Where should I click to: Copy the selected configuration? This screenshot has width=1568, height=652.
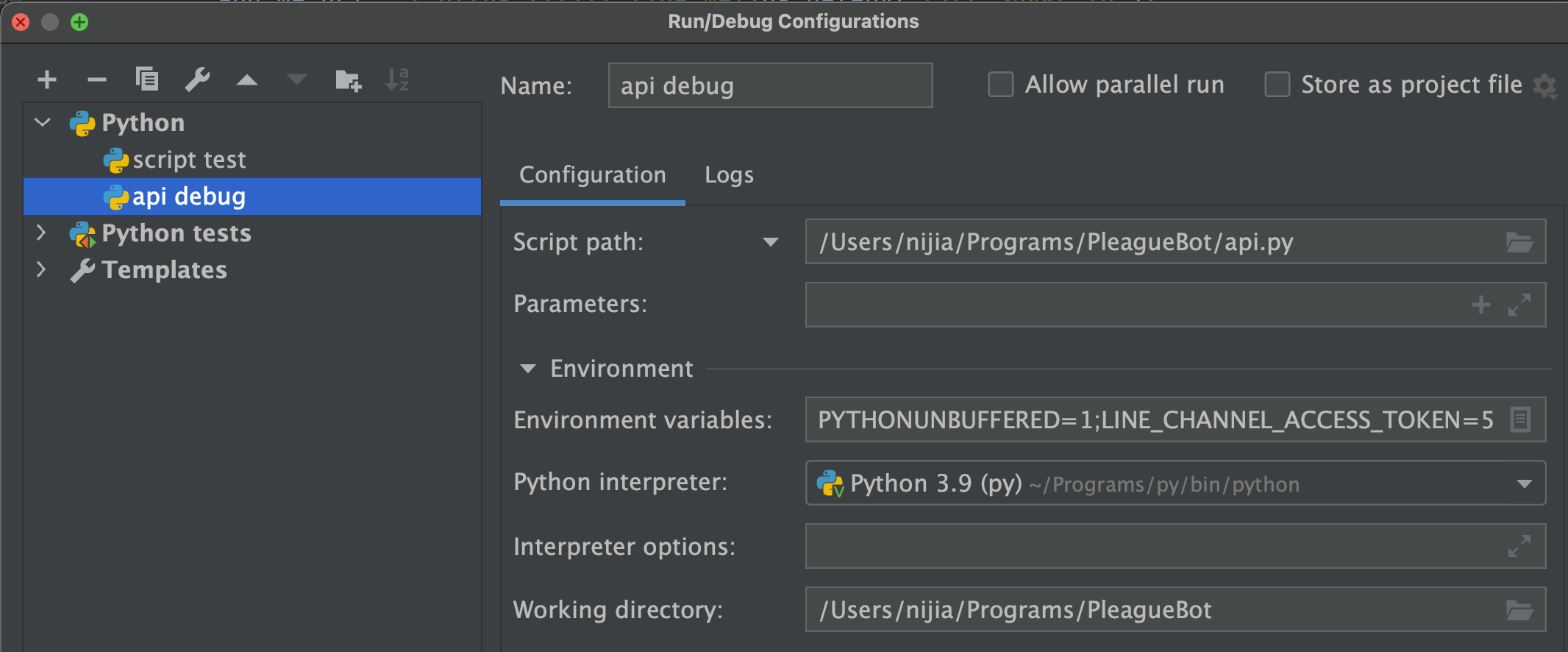pyautogui.click(x=147, y=79)
